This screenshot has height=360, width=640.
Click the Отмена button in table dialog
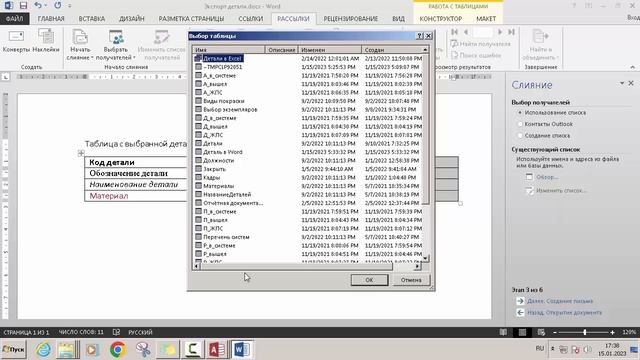[x=411, y=280]
